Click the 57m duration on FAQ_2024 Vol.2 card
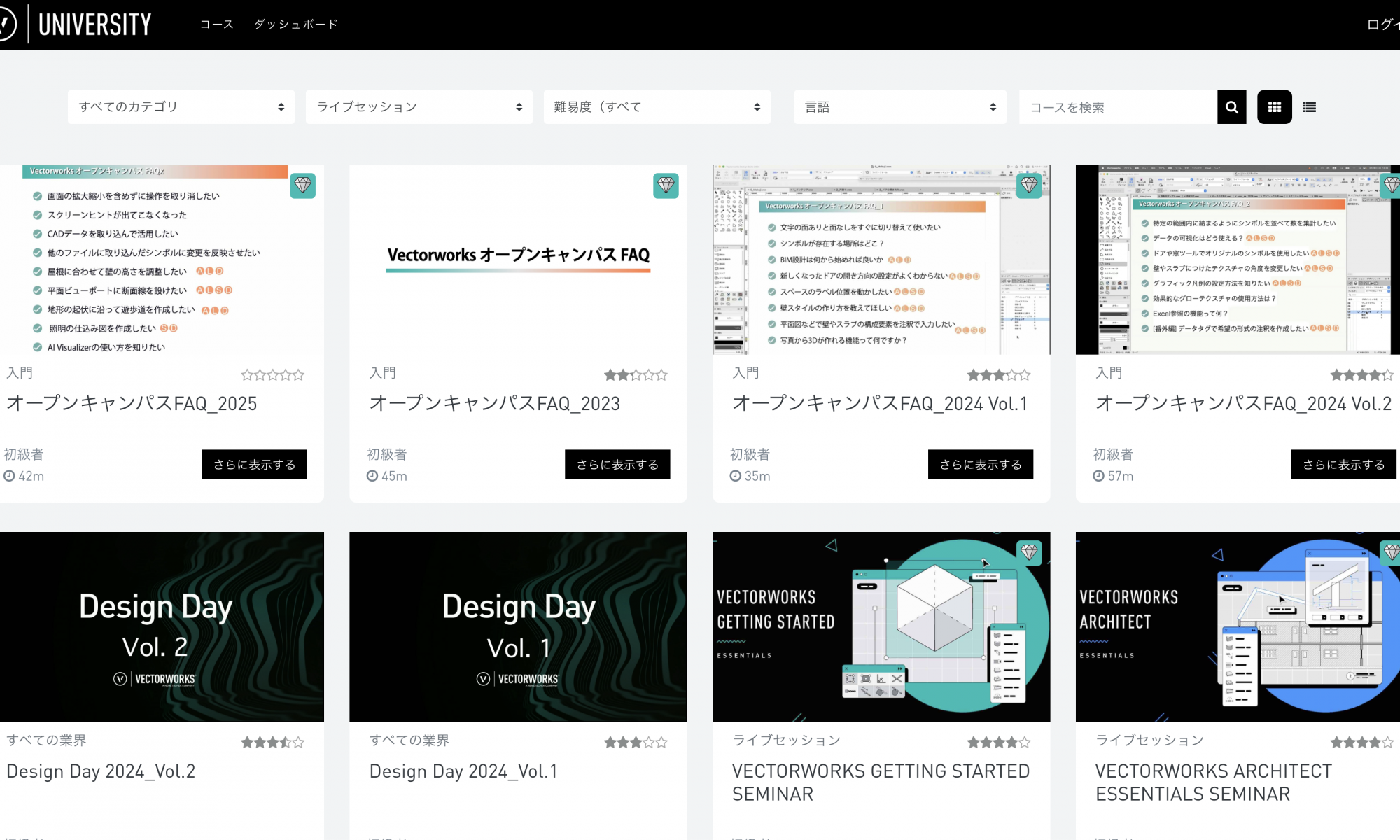 tap(1114, 476)
